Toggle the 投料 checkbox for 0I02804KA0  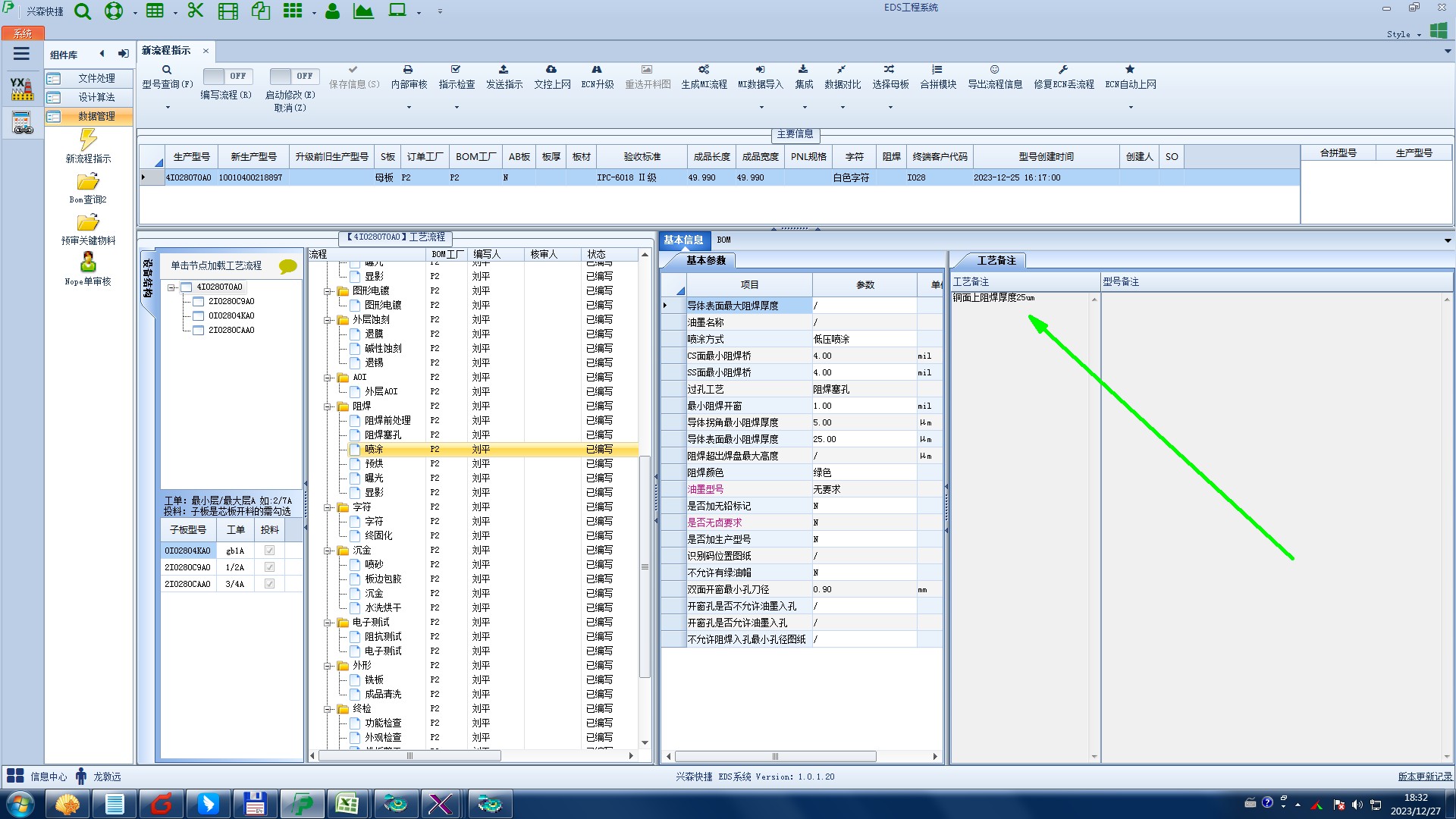(269, 551)
